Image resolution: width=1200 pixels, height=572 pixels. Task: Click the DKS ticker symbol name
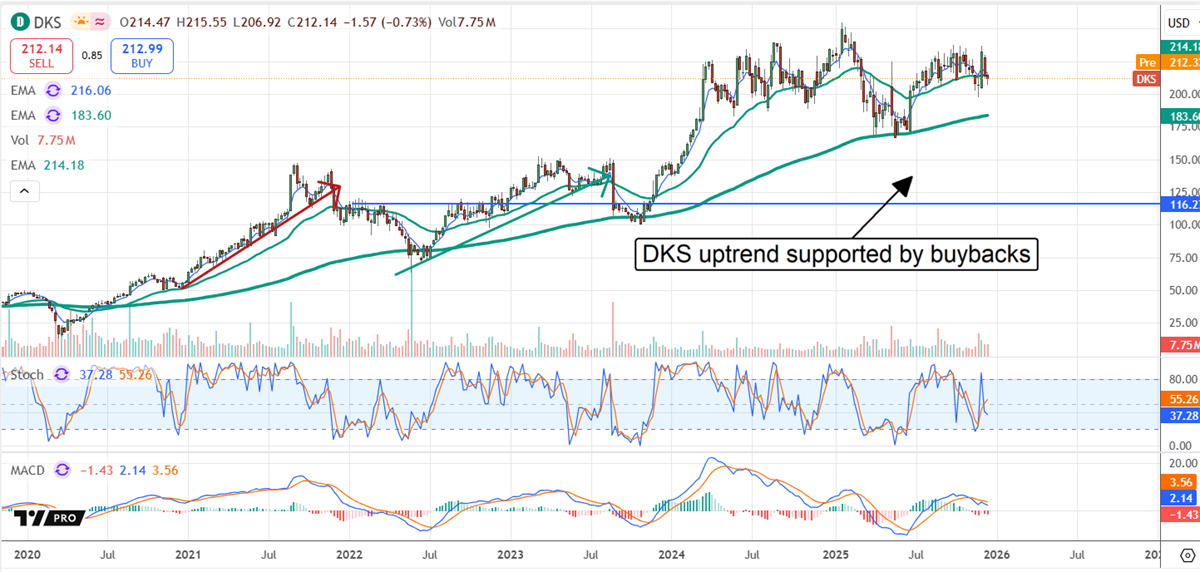tap(46, 22)
